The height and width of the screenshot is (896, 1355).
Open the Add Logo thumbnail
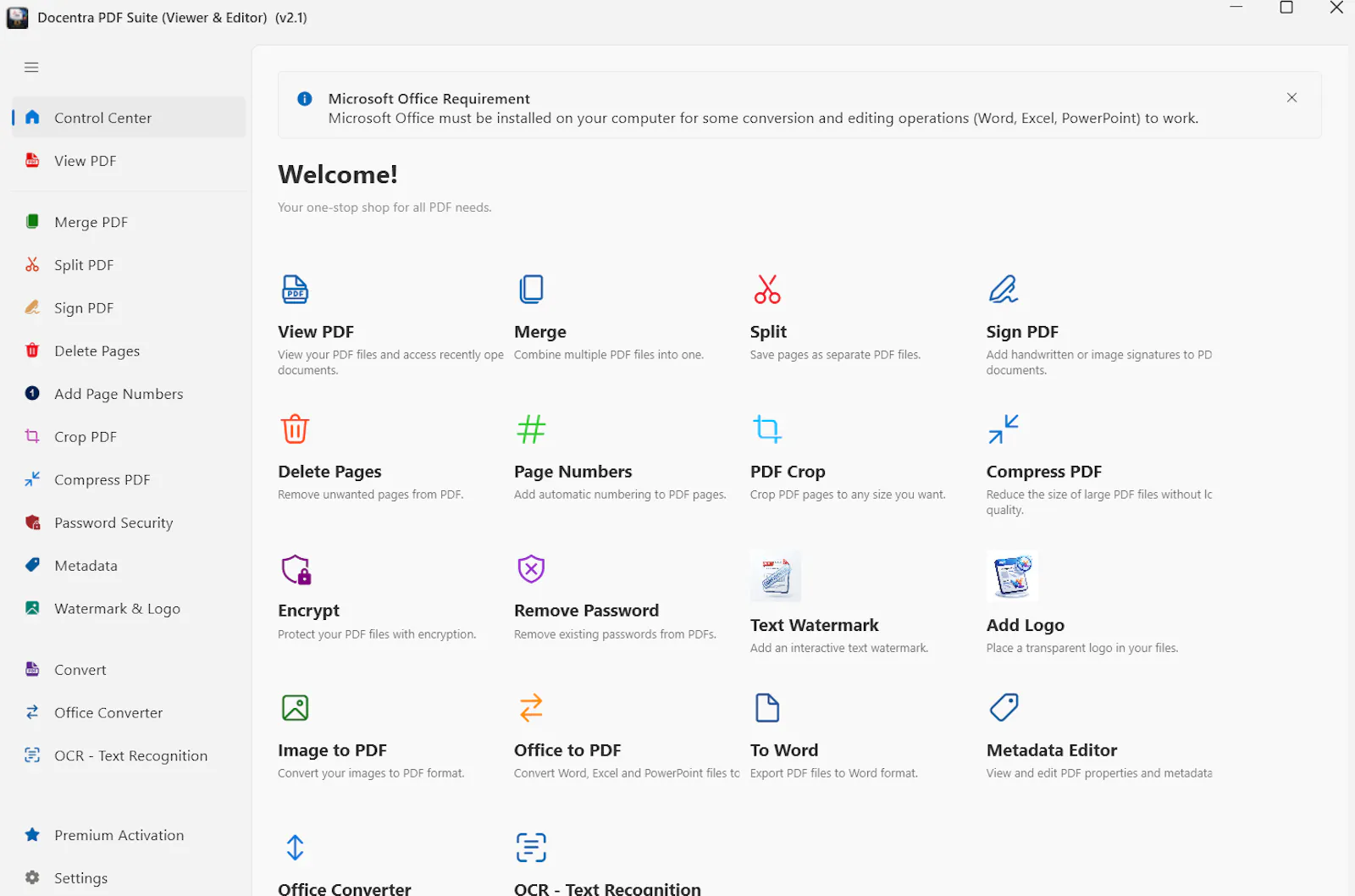1012,576
